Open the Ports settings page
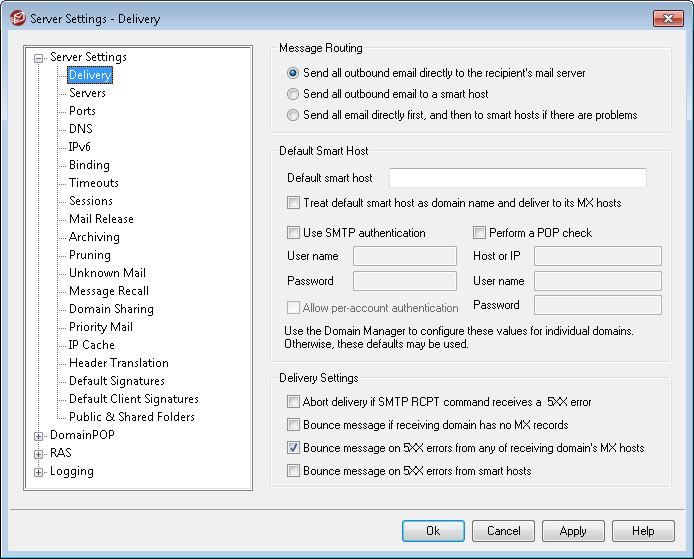 [82, 111]
